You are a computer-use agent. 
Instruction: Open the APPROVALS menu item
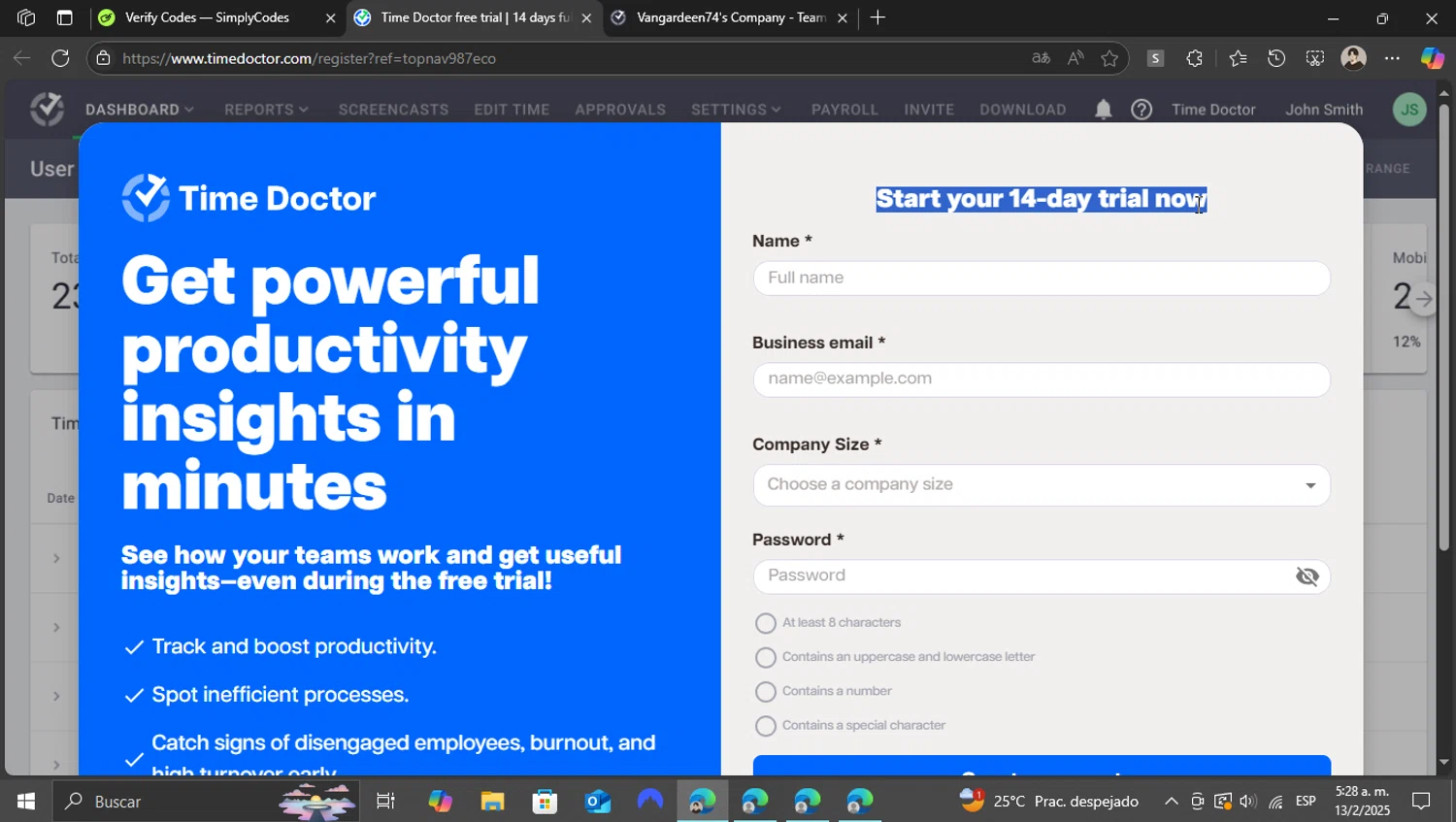(620, 110)
